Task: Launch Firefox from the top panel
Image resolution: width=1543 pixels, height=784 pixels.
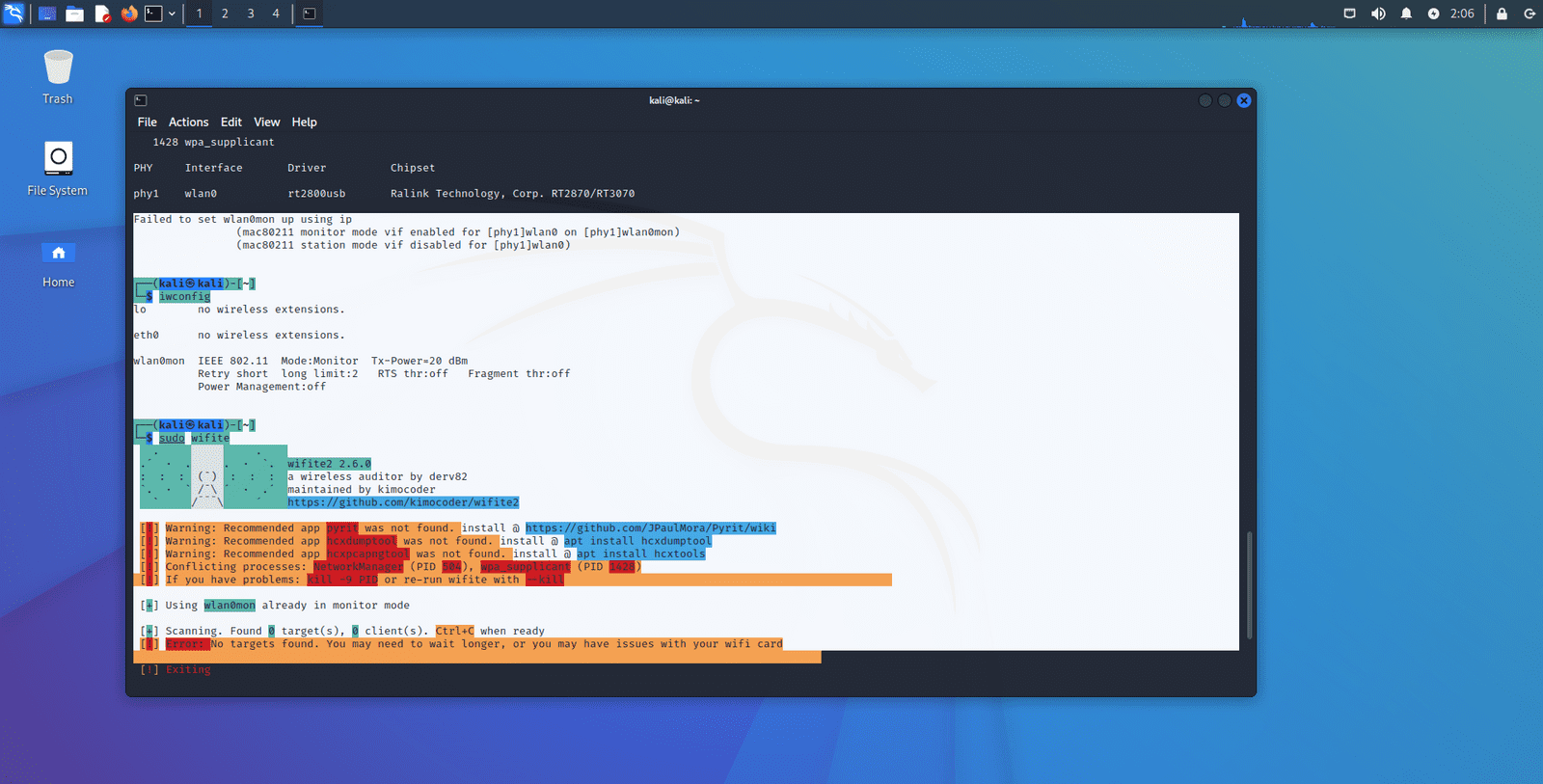Action: (129, 14)
